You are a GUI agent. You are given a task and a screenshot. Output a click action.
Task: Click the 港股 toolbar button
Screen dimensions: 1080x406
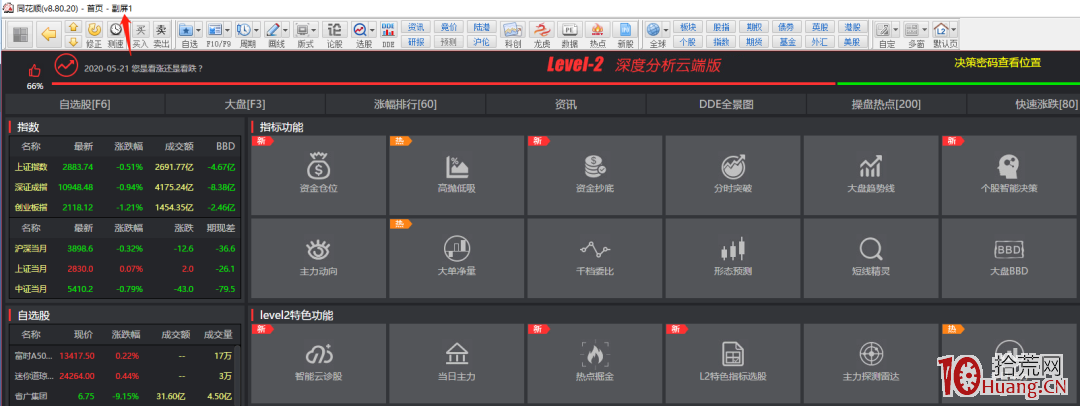852,27
